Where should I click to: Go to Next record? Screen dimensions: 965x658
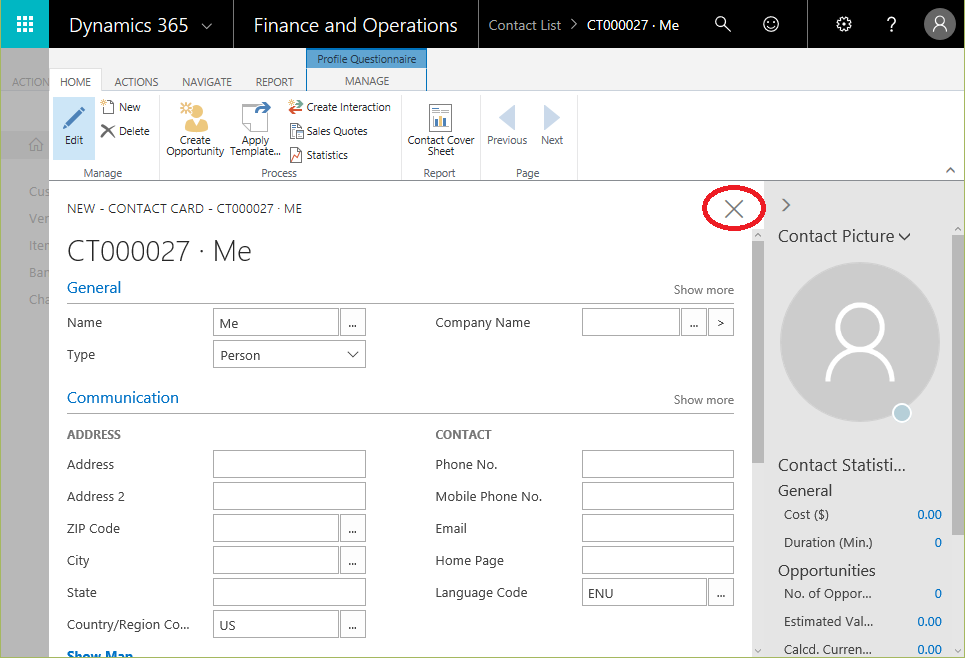click(x=552, y=126)
